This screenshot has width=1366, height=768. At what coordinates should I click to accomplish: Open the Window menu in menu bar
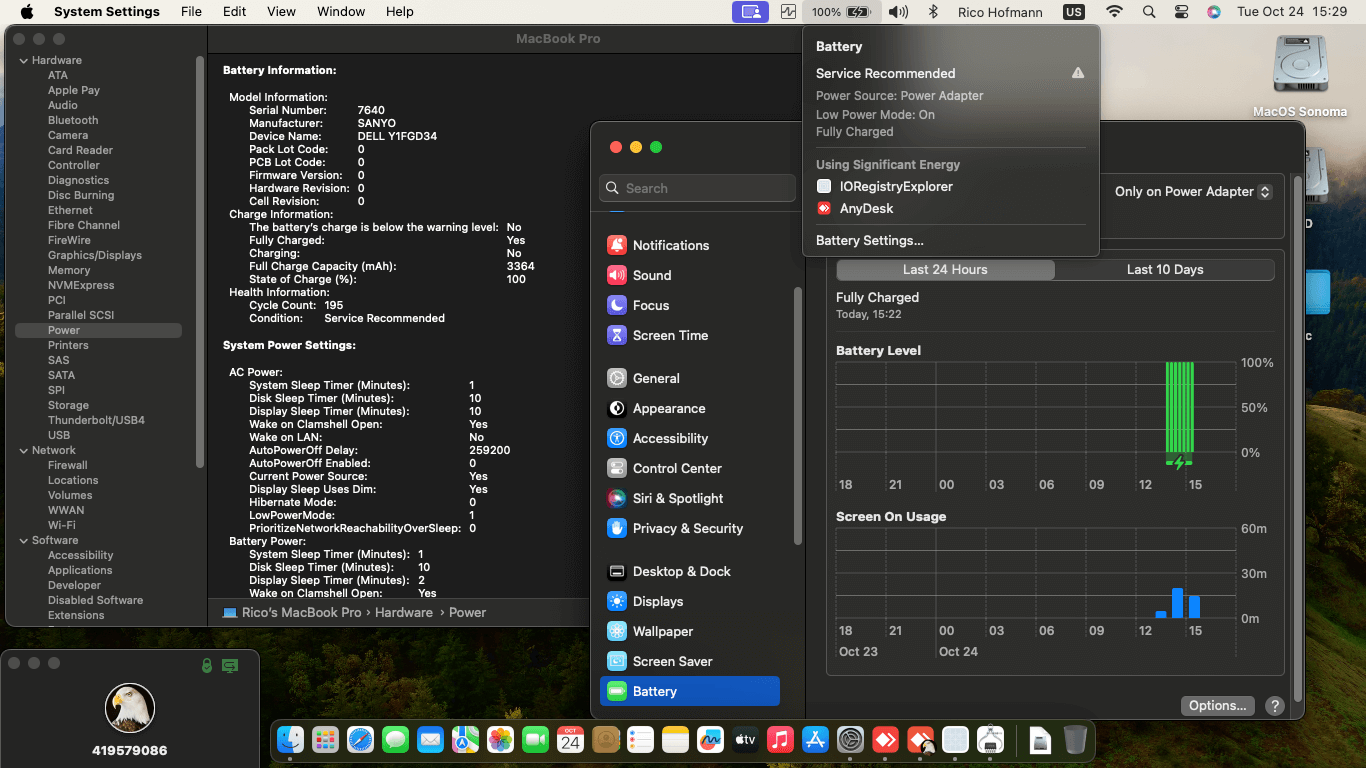(x=340, y=12)
